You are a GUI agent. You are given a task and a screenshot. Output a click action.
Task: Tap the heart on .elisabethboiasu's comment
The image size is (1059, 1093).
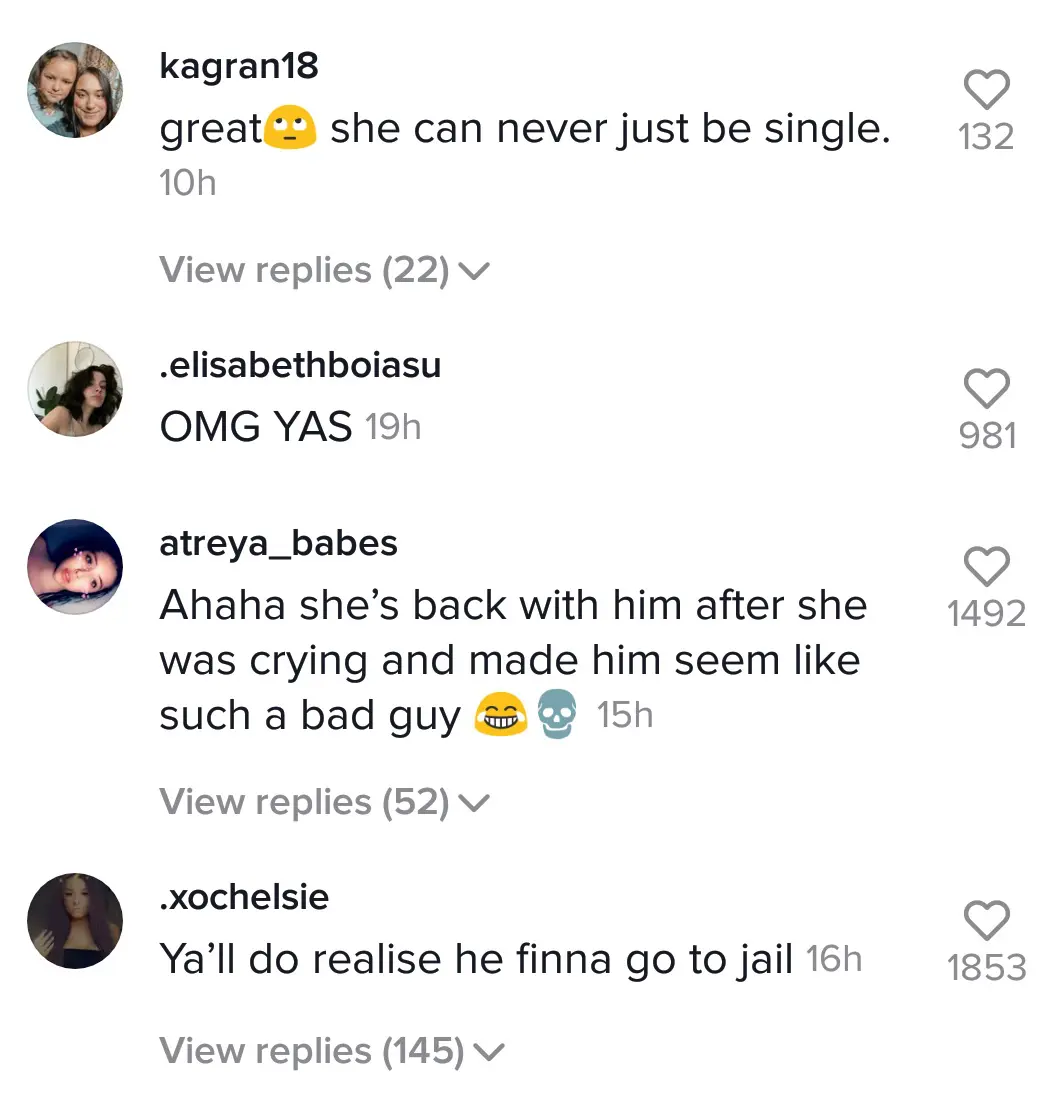click(x=986, y=388)
